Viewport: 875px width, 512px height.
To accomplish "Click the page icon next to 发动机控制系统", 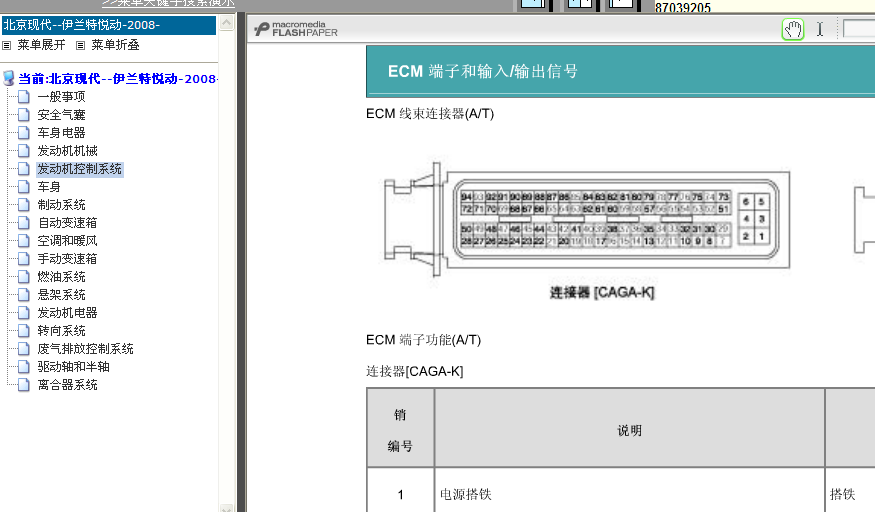I will (23, 169).
